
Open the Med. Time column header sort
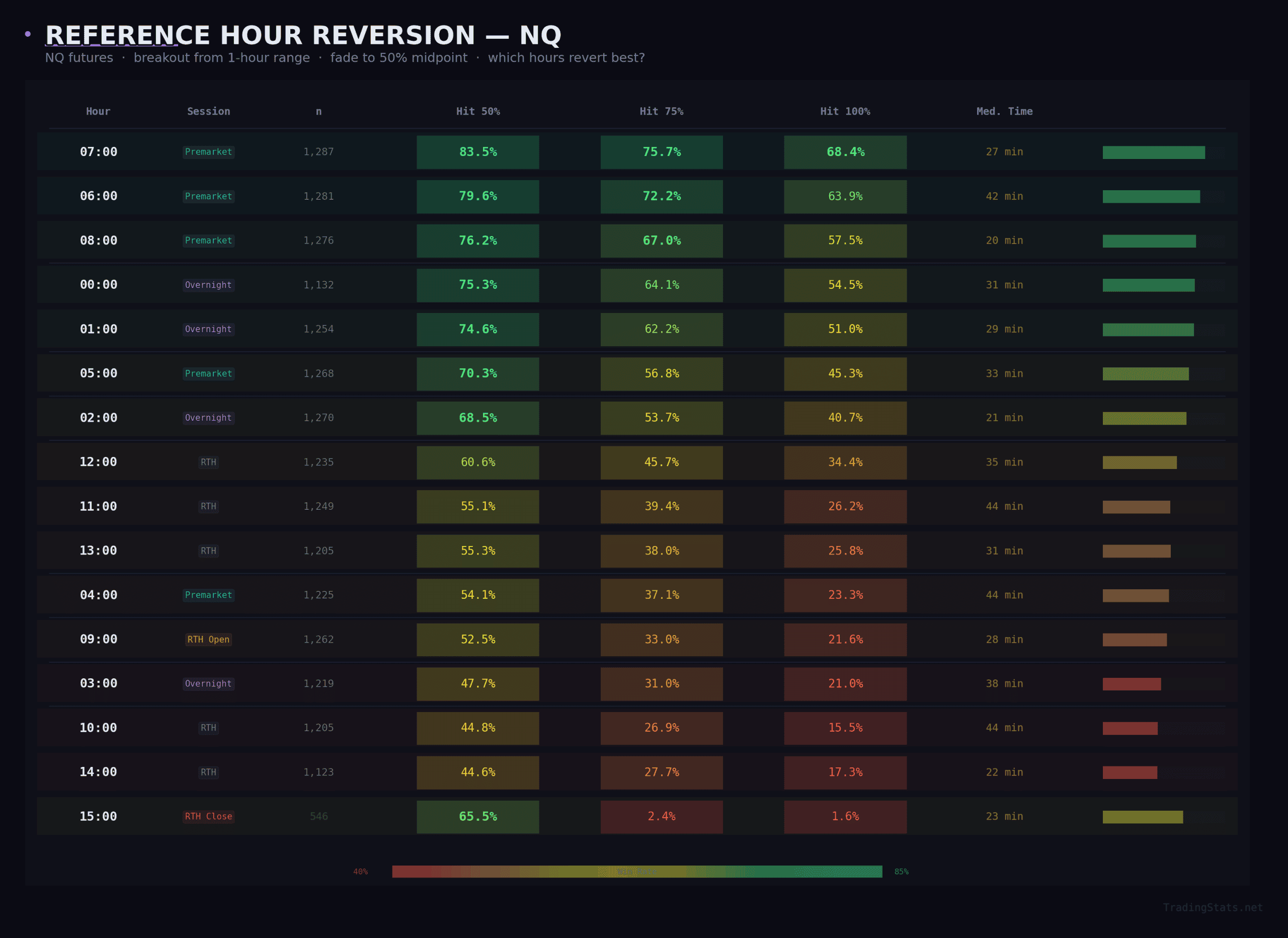tap(1004, 111)
